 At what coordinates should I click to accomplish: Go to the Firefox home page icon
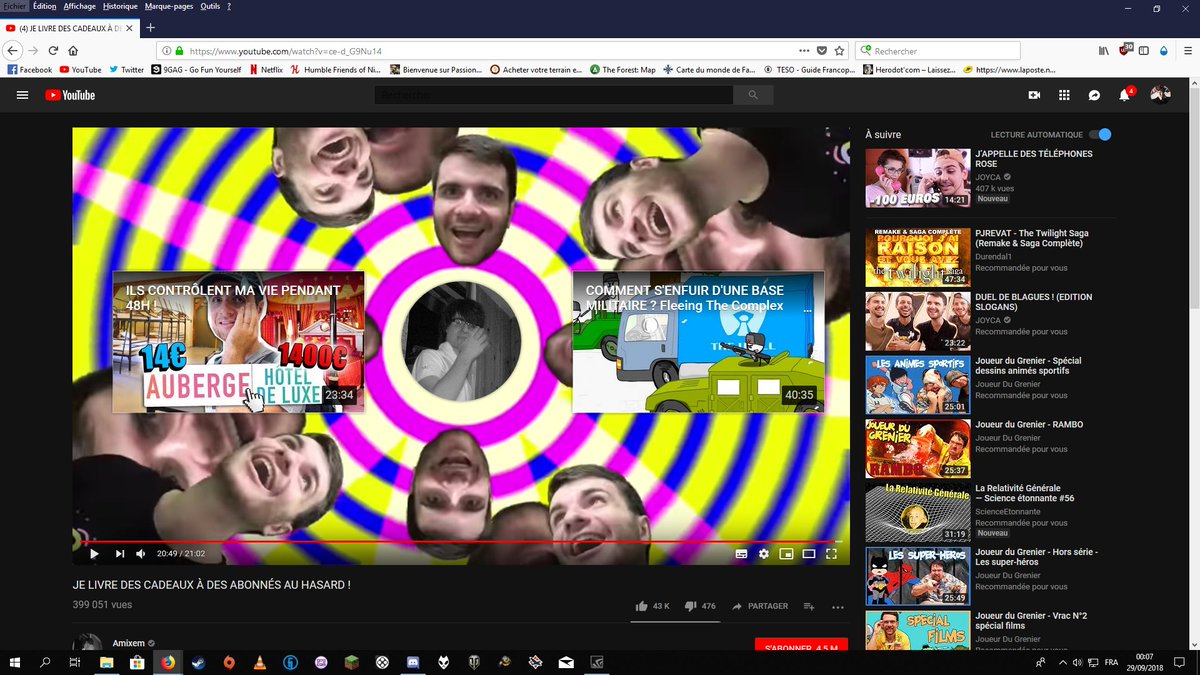(x=73, y=50)
